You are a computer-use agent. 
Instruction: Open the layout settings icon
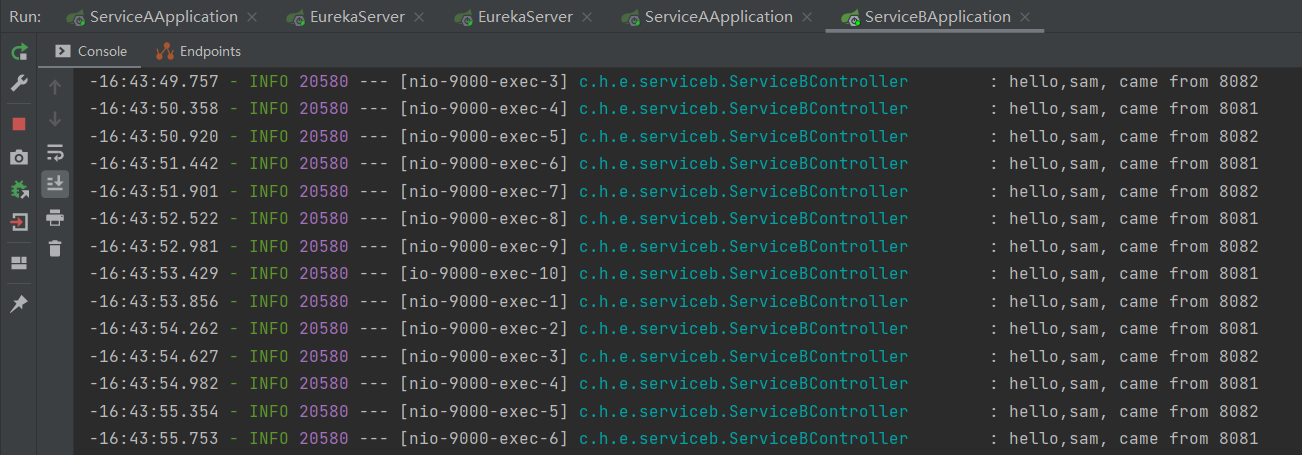[19, 263]
